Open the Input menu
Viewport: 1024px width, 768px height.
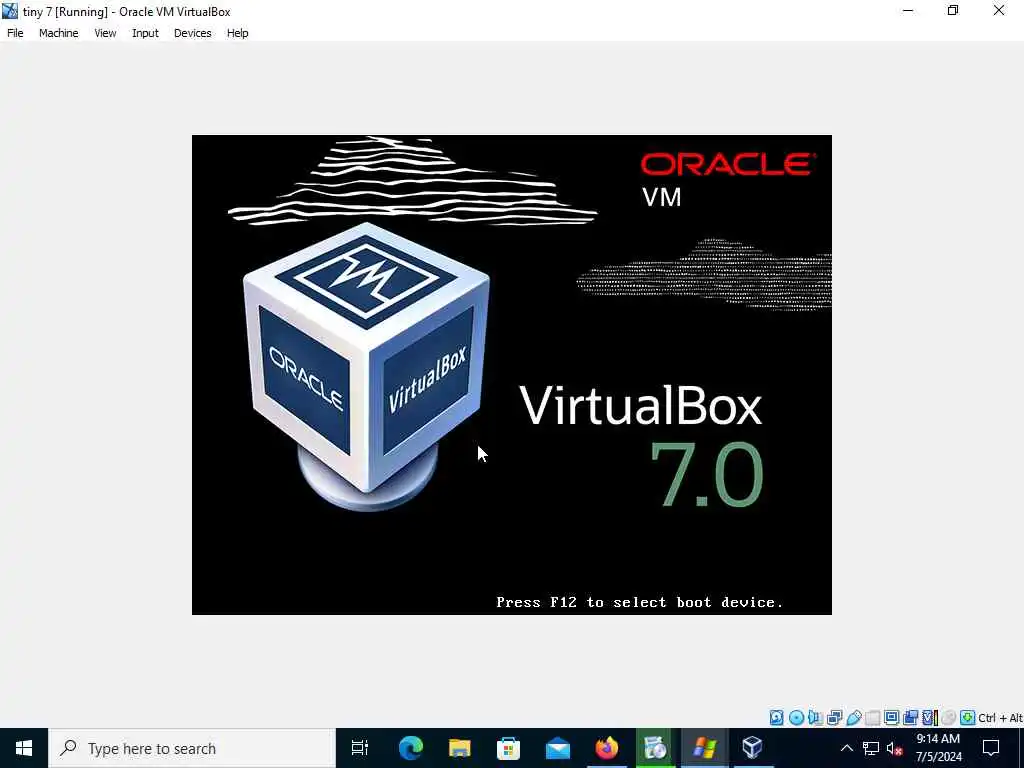click(x=145, y=33)
